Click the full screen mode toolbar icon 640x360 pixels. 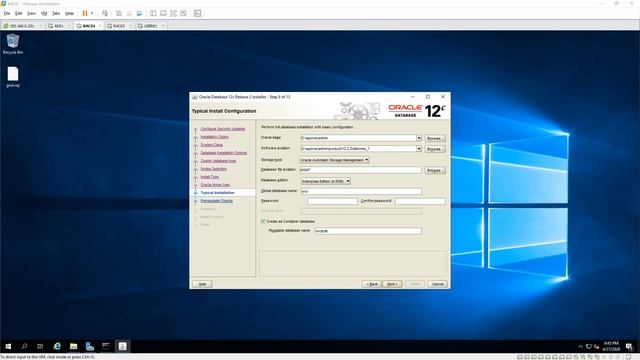point(173,13)
